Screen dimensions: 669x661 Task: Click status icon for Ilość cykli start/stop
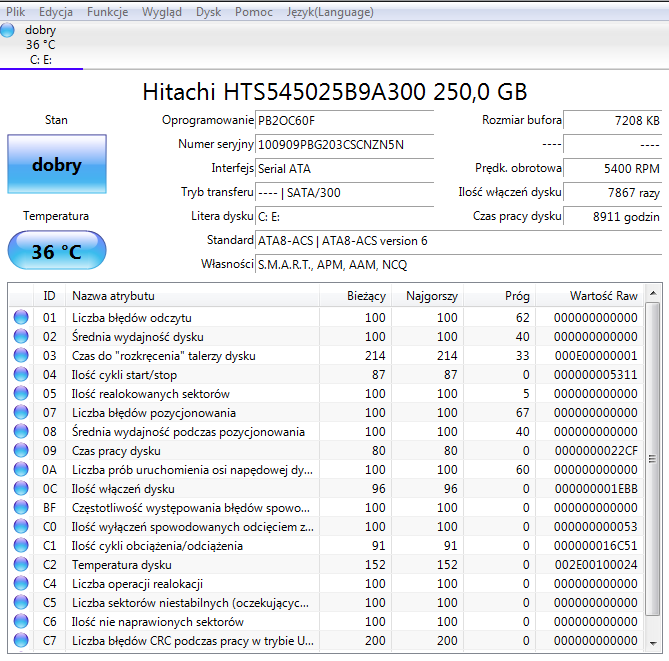21,374
